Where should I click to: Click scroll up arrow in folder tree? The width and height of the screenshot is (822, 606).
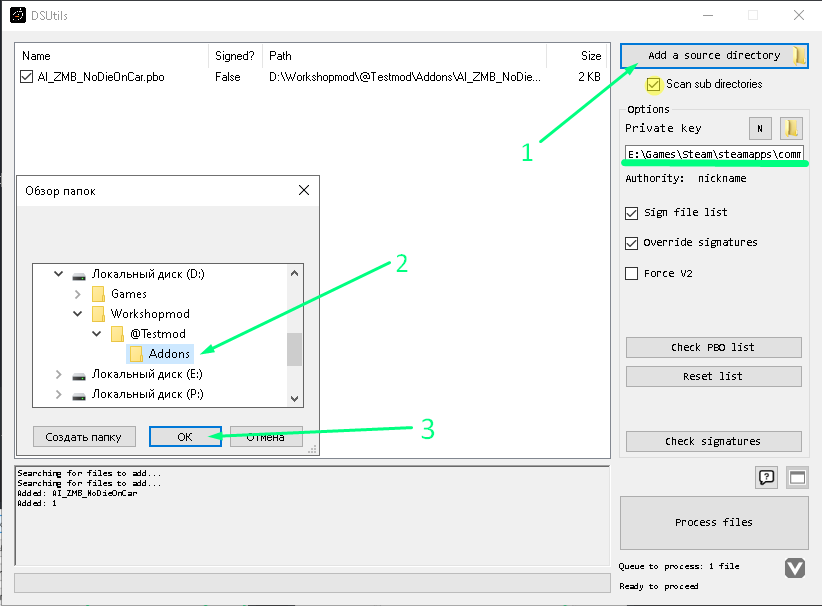295,273
